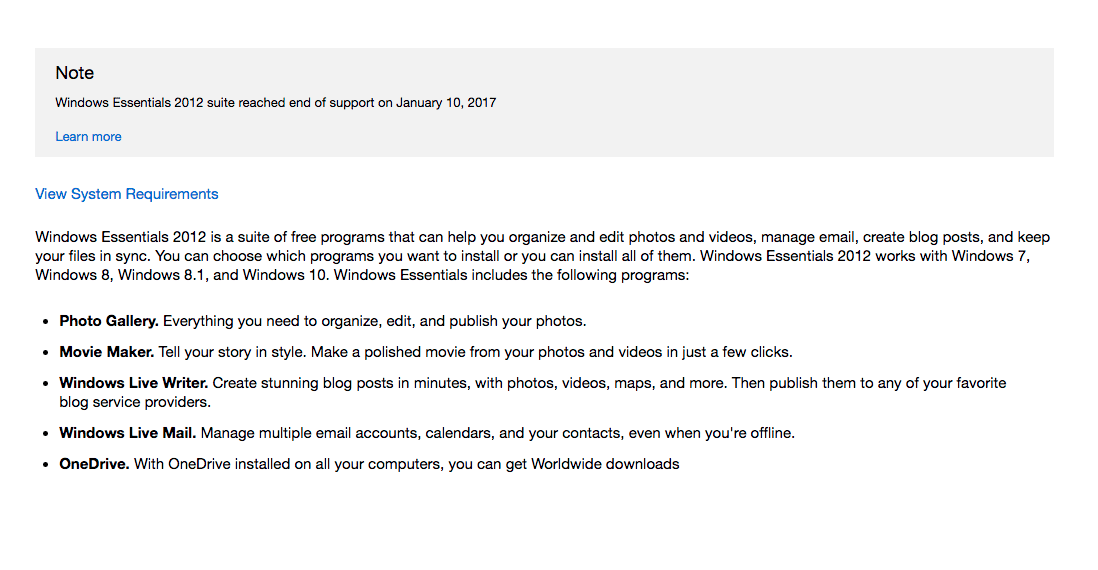Click the January 10, 2017 date text

(x=446, y=102)
